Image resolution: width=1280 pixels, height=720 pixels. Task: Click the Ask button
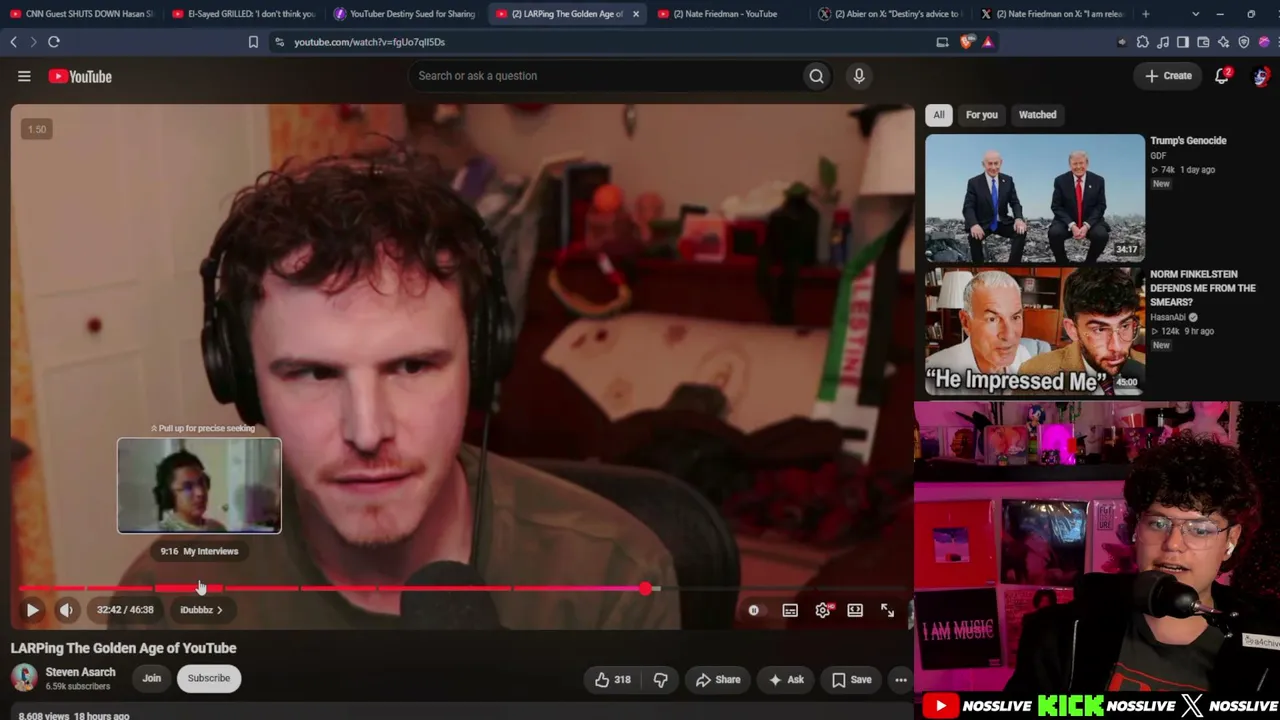(x=786, y=680)
